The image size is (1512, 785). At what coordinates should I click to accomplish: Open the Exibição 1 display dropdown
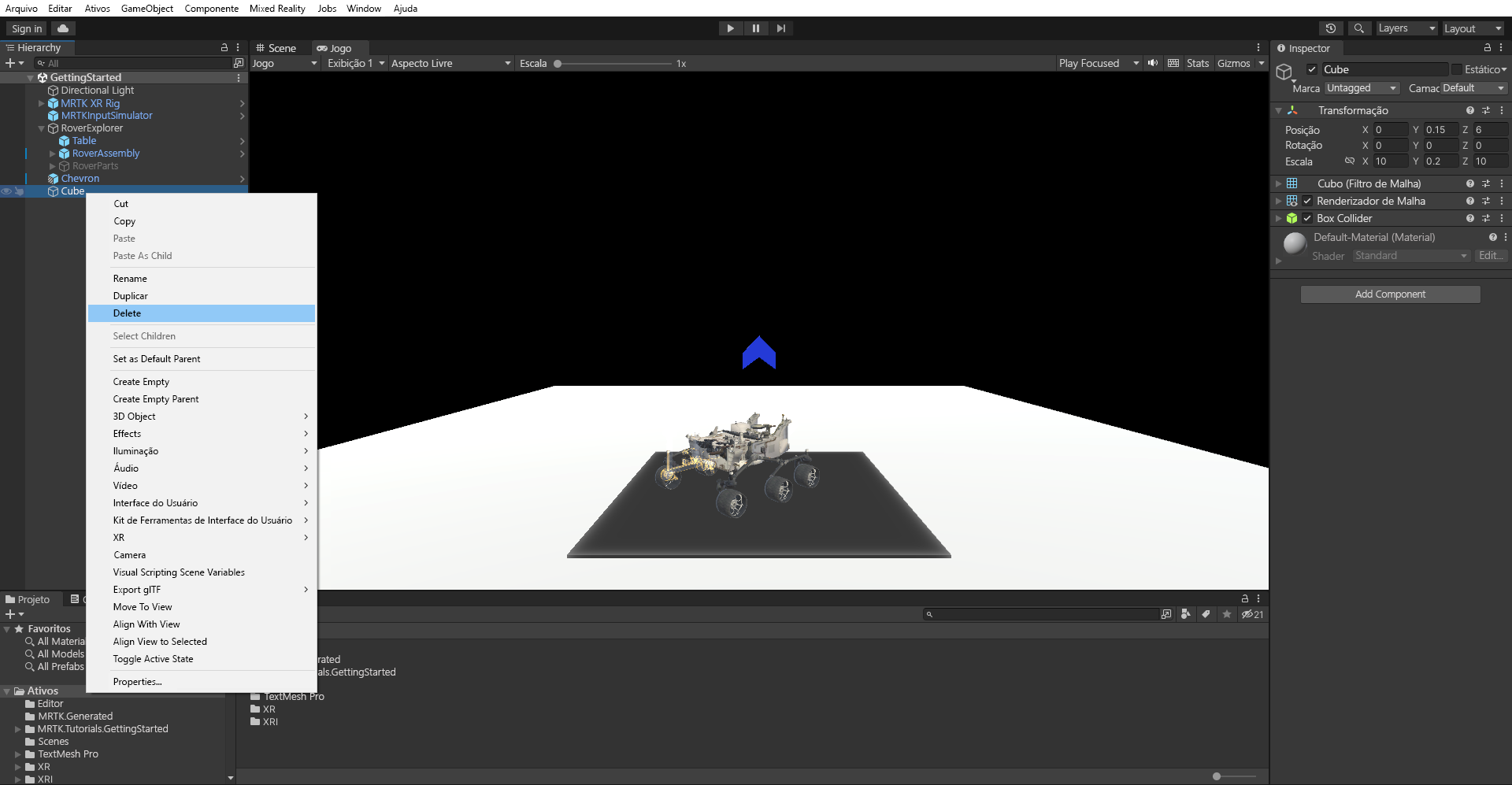tap(356, 63)
